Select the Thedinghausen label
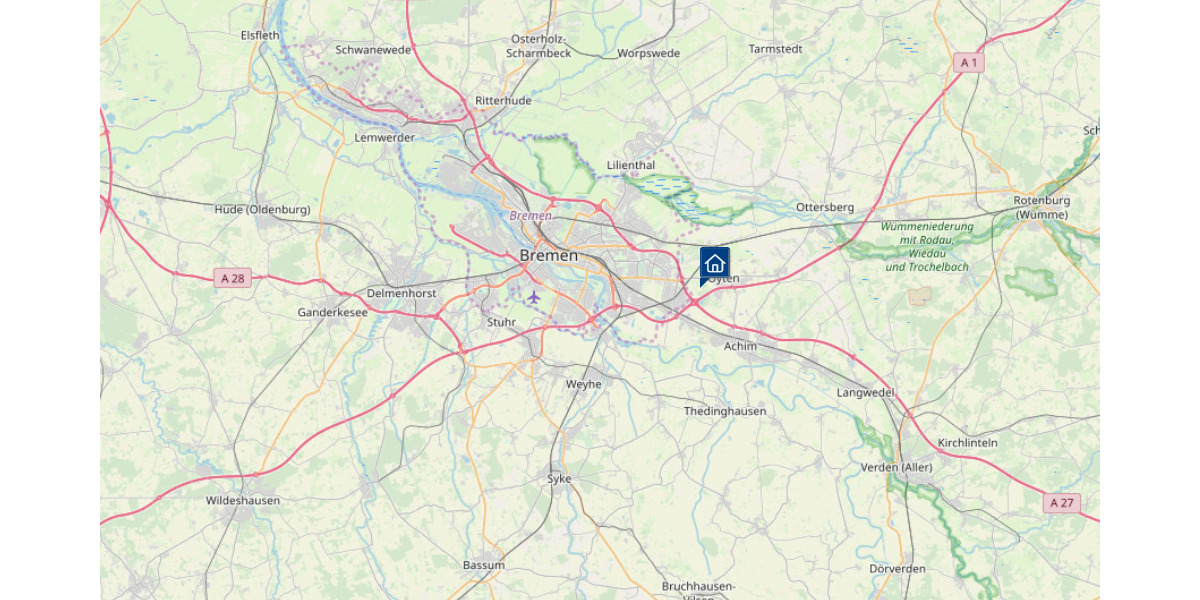 [x=725, y=411]
